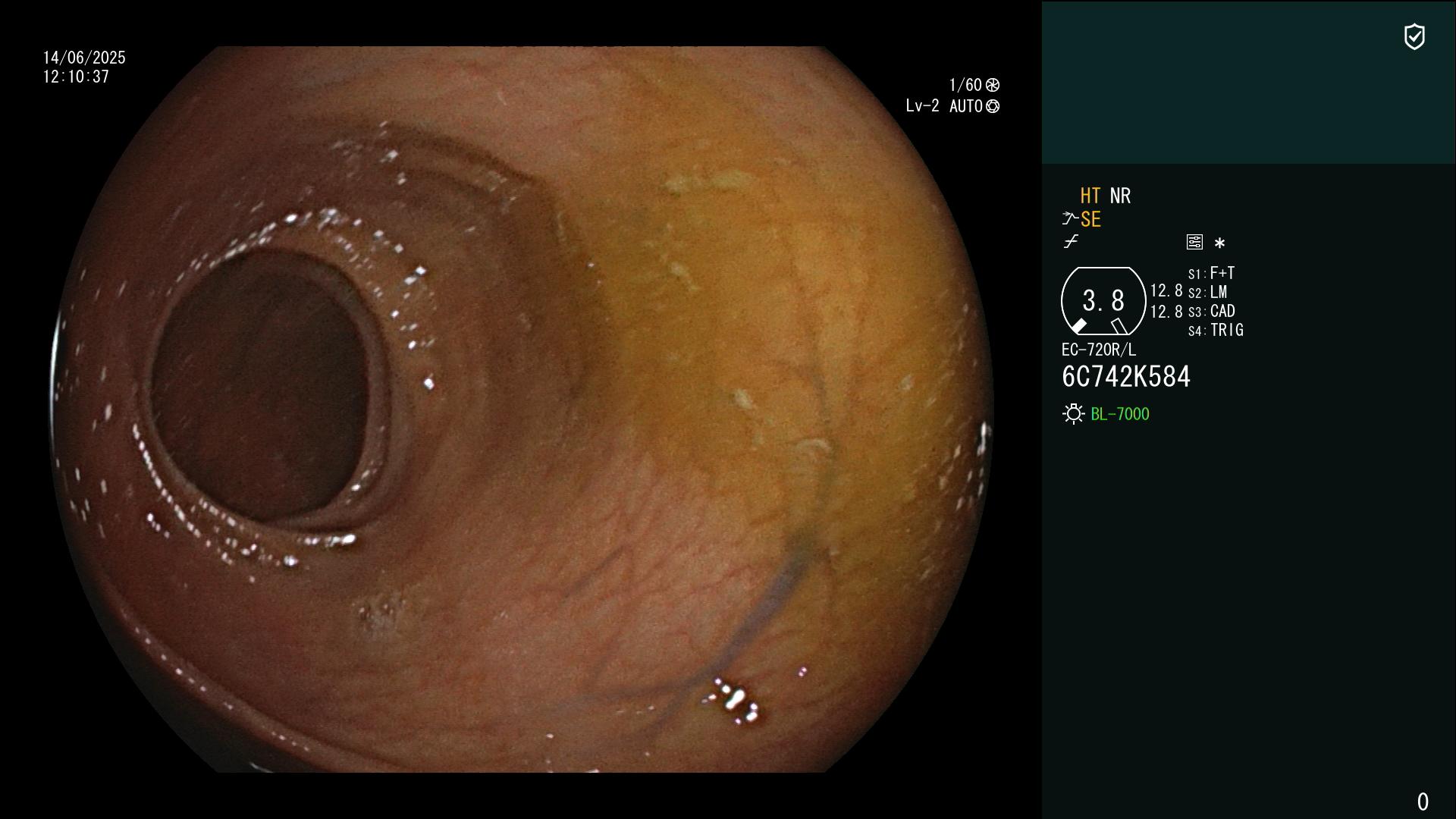Select the SE enhancement label
Screen dimensions: 1456x819
click(1090, 219)
